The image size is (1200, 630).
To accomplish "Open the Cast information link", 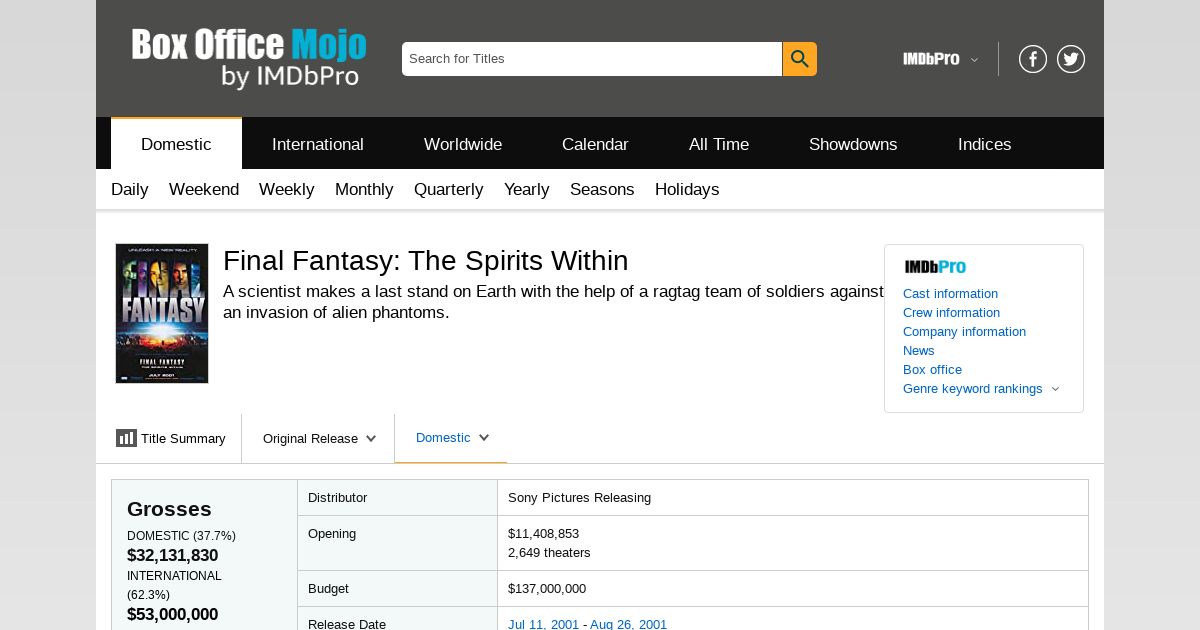I will coord(950,293).
